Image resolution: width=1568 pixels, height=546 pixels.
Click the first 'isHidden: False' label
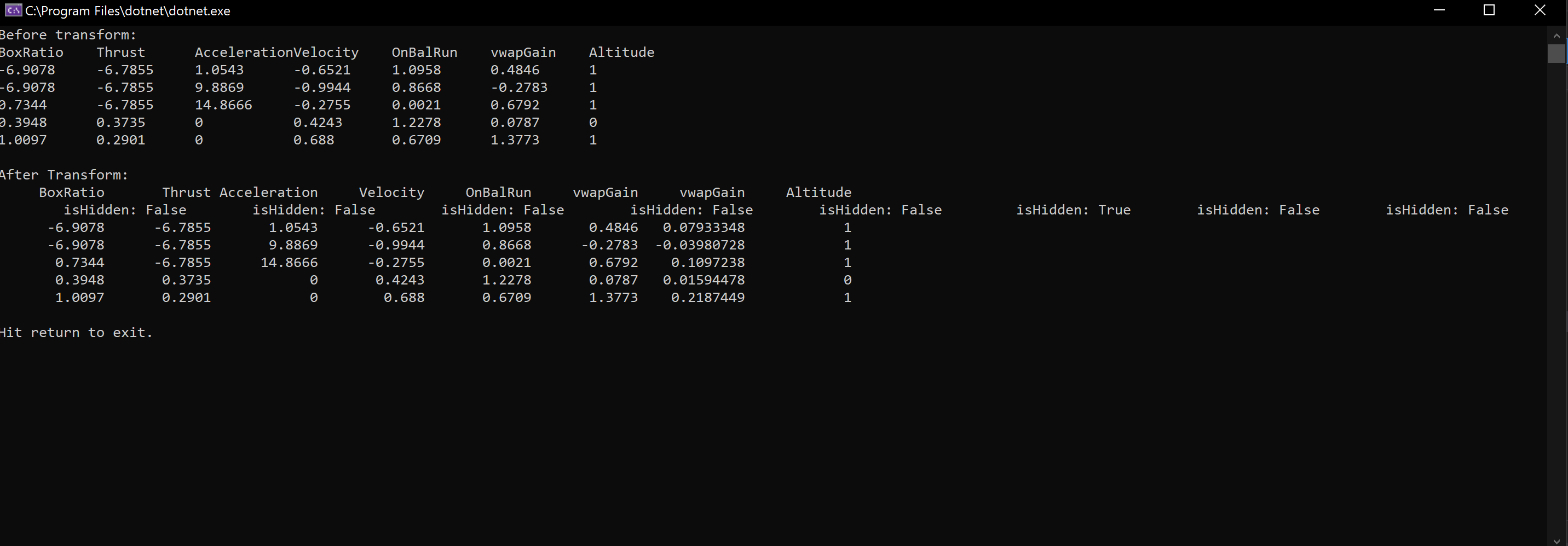point(125,210)
